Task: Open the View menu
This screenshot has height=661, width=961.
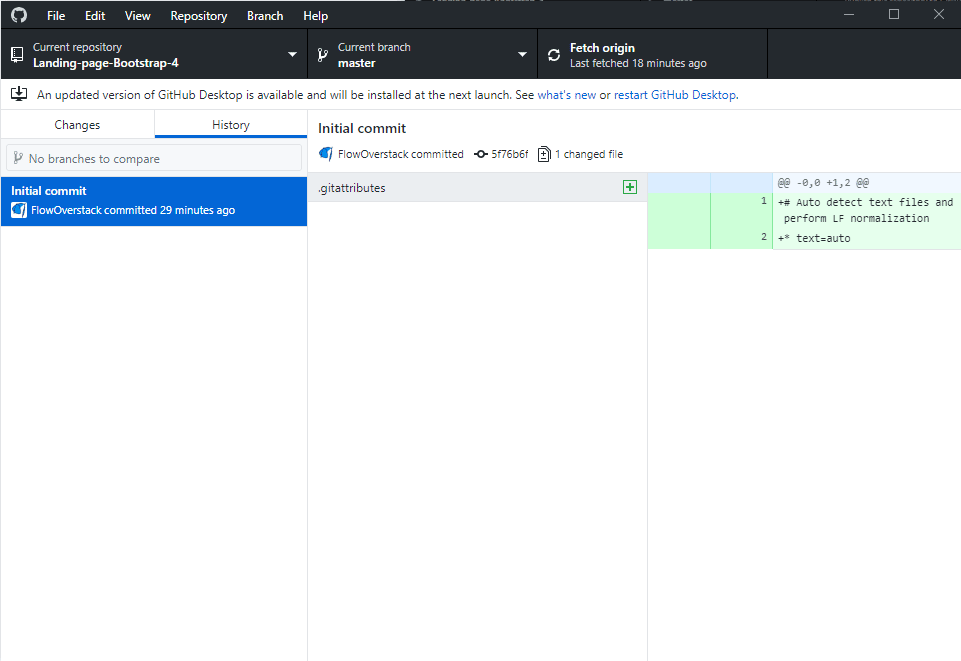Action: (x=137, y=16)
